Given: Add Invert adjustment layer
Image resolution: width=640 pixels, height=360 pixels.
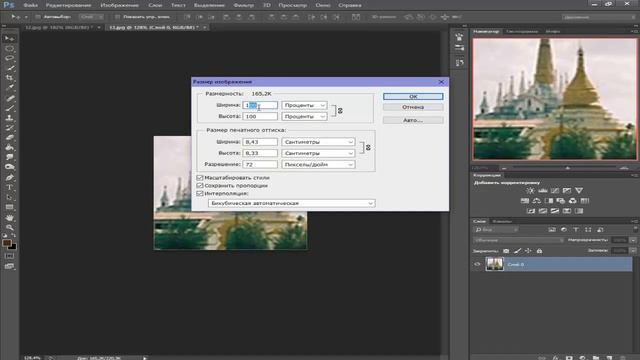Looking at the screenshot, I should coord(531,211).
